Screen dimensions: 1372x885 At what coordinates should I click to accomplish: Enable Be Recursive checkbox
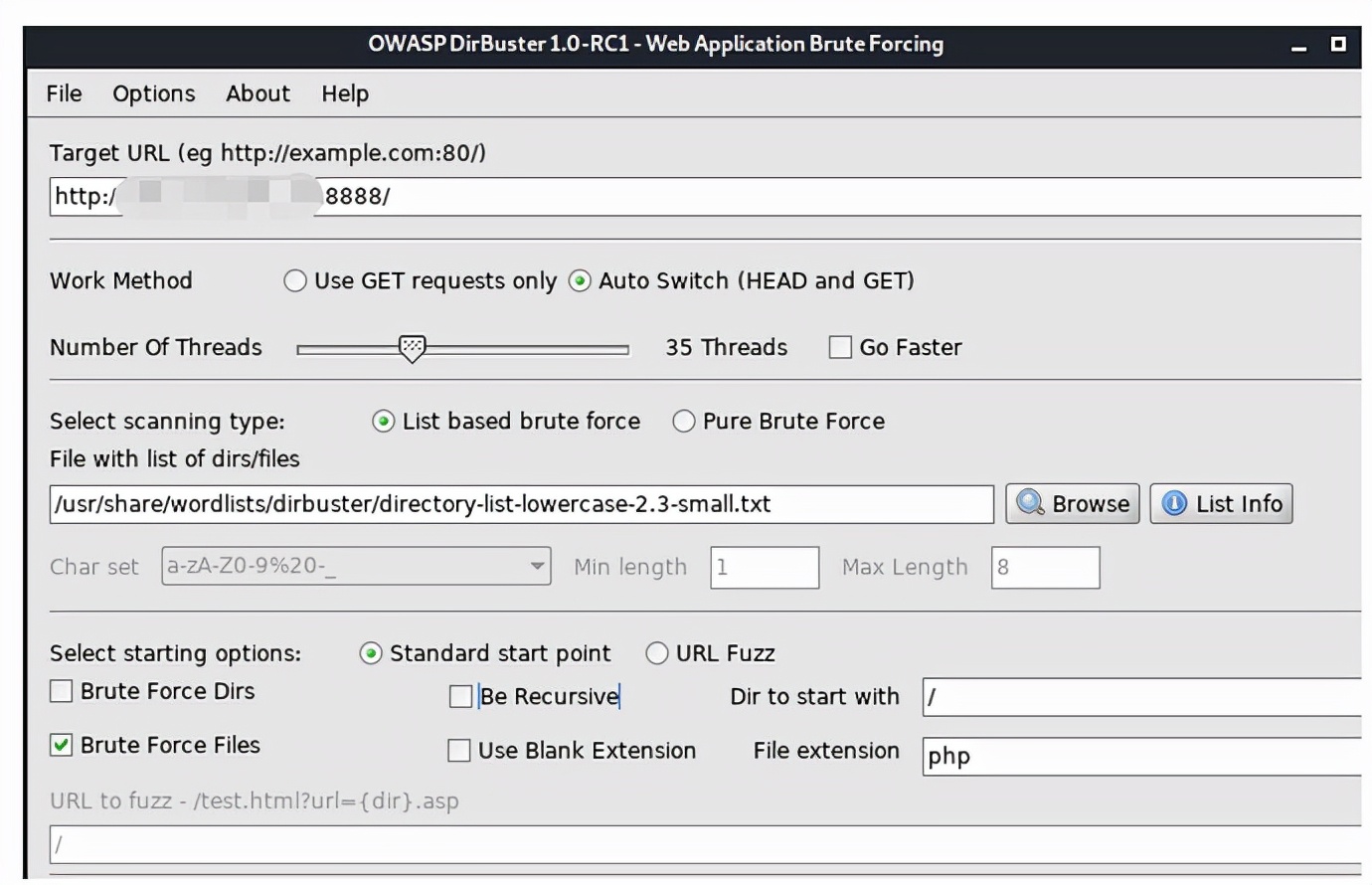click(x=460, y=696)
